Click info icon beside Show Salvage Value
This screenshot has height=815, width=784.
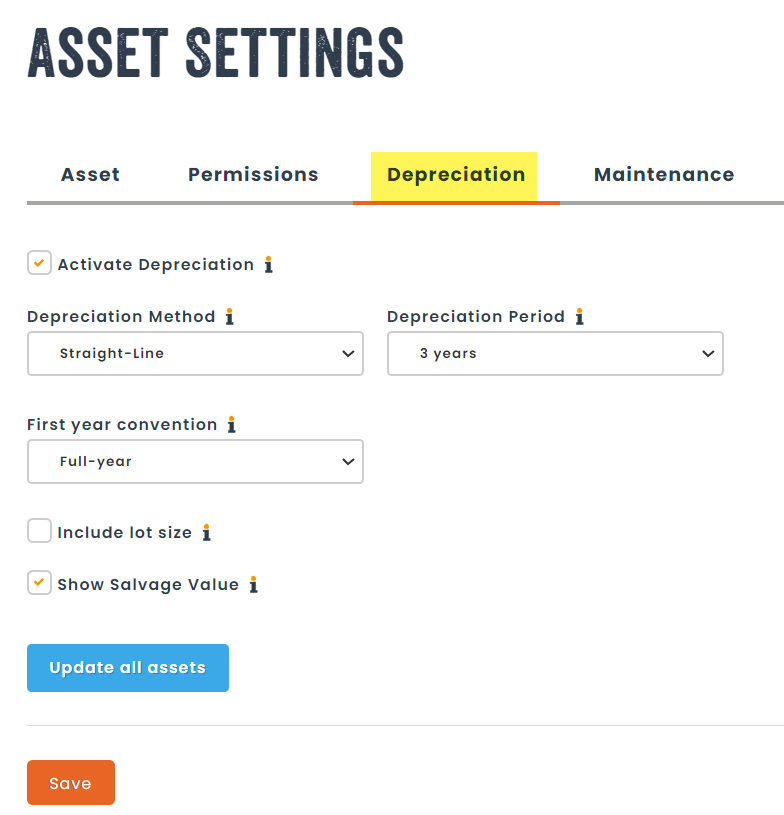coord(253,585)
